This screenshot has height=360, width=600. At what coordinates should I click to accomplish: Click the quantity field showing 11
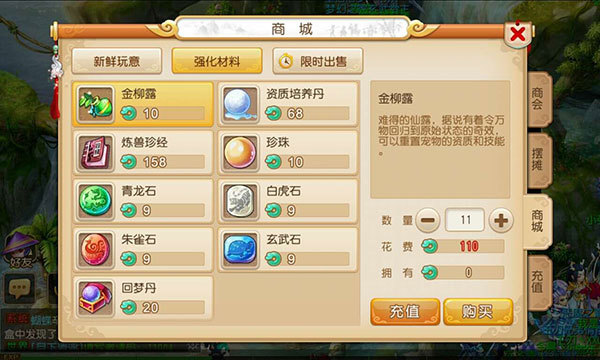[465, 220]
